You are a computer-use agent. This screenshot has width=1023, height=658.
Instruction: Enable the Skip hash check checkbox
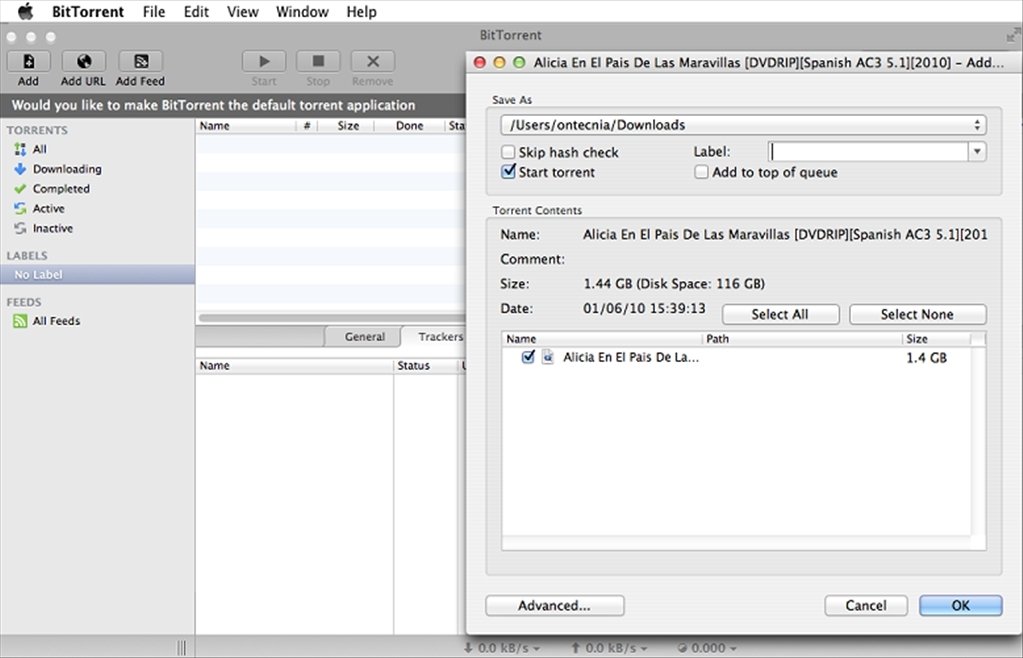click(x=508, y=152)
